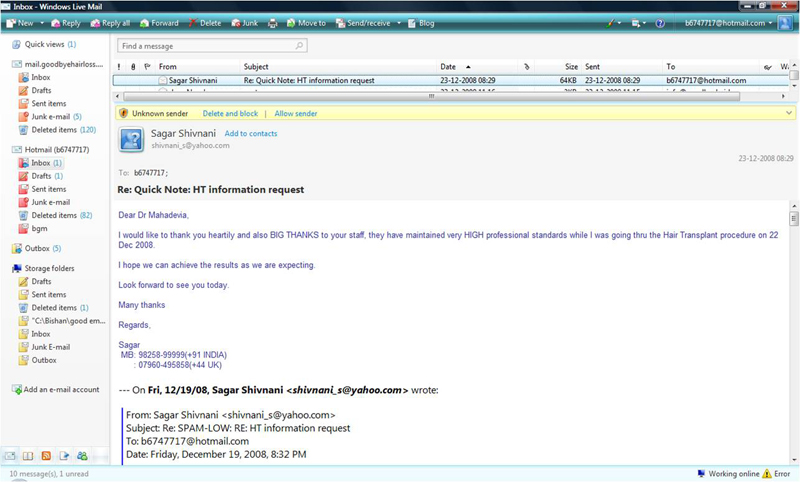Delete the selected message
This screenshot has width=800, height=482.
click(x=205, y=22)
